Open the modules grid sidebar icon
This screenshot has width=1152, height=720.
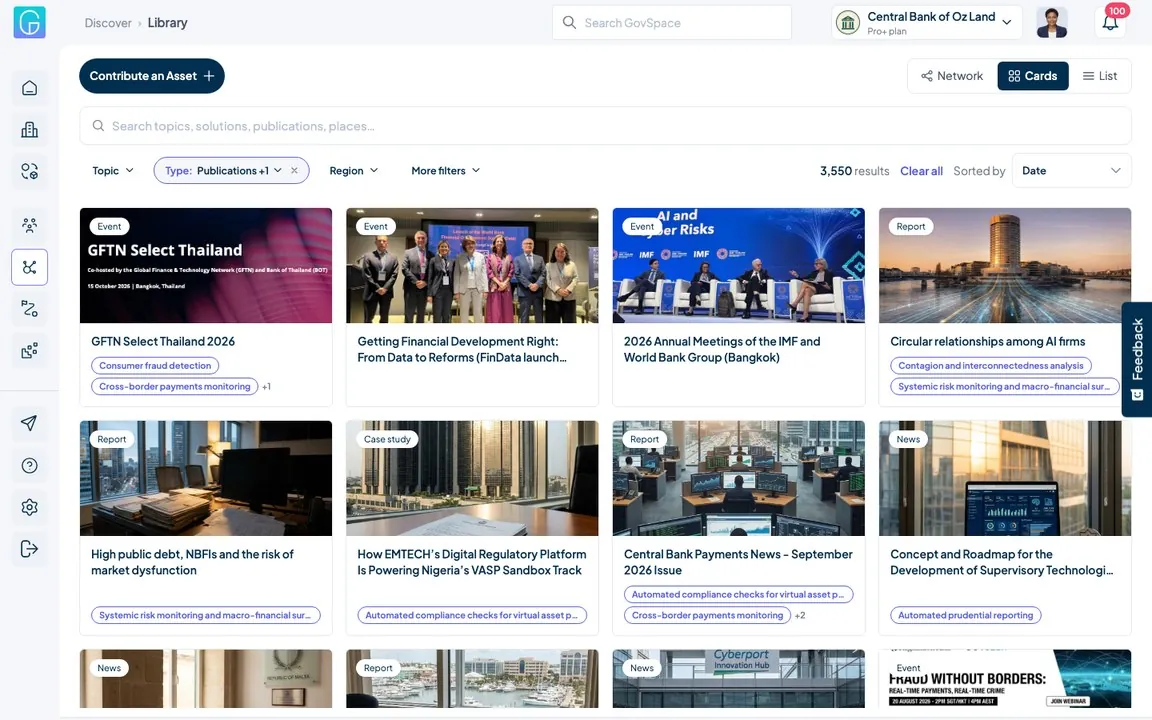(x=29, y=351)
